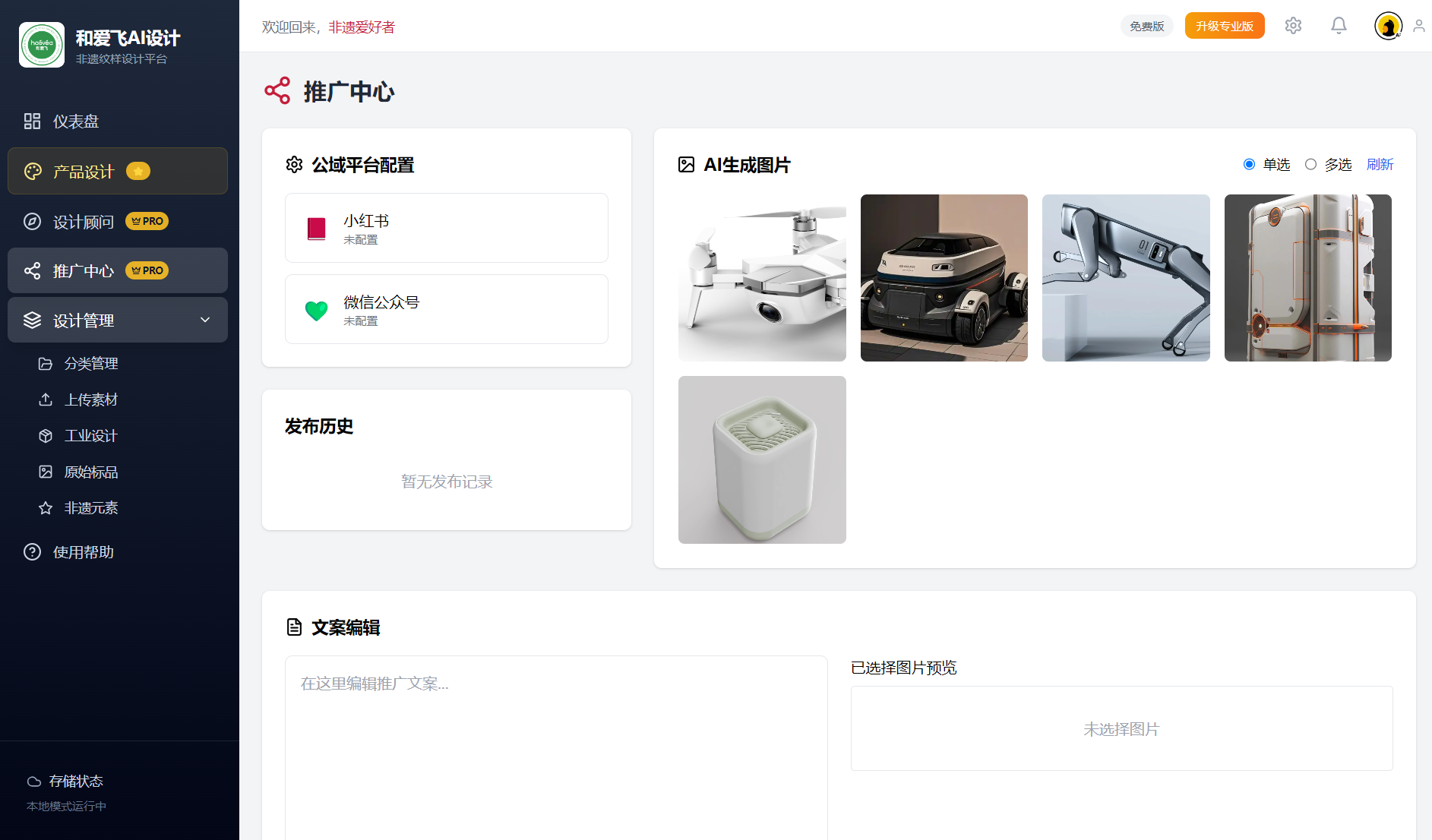Click the 未选择图片 preview box

tap(1121, 728)
